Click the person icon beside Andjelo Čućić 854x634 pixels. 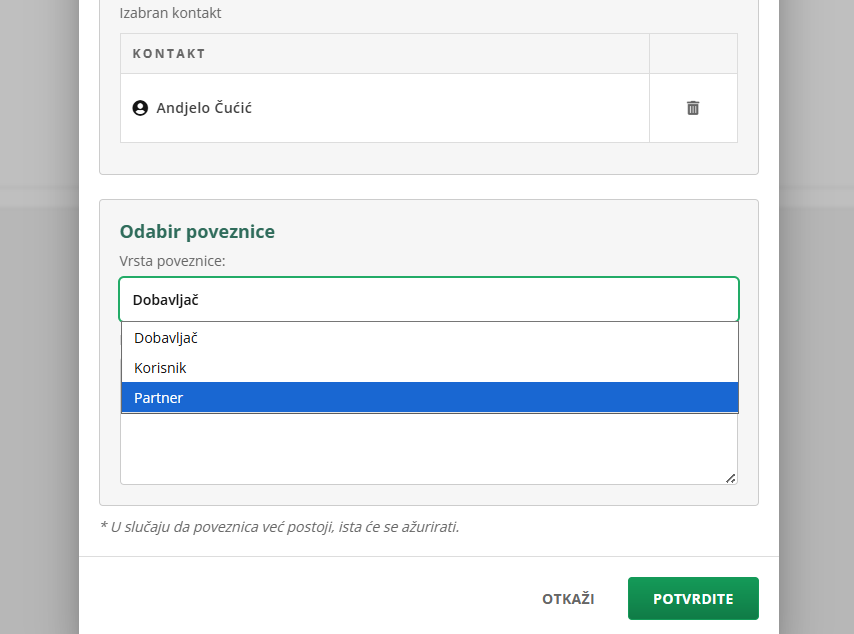[x=140, y=108]
